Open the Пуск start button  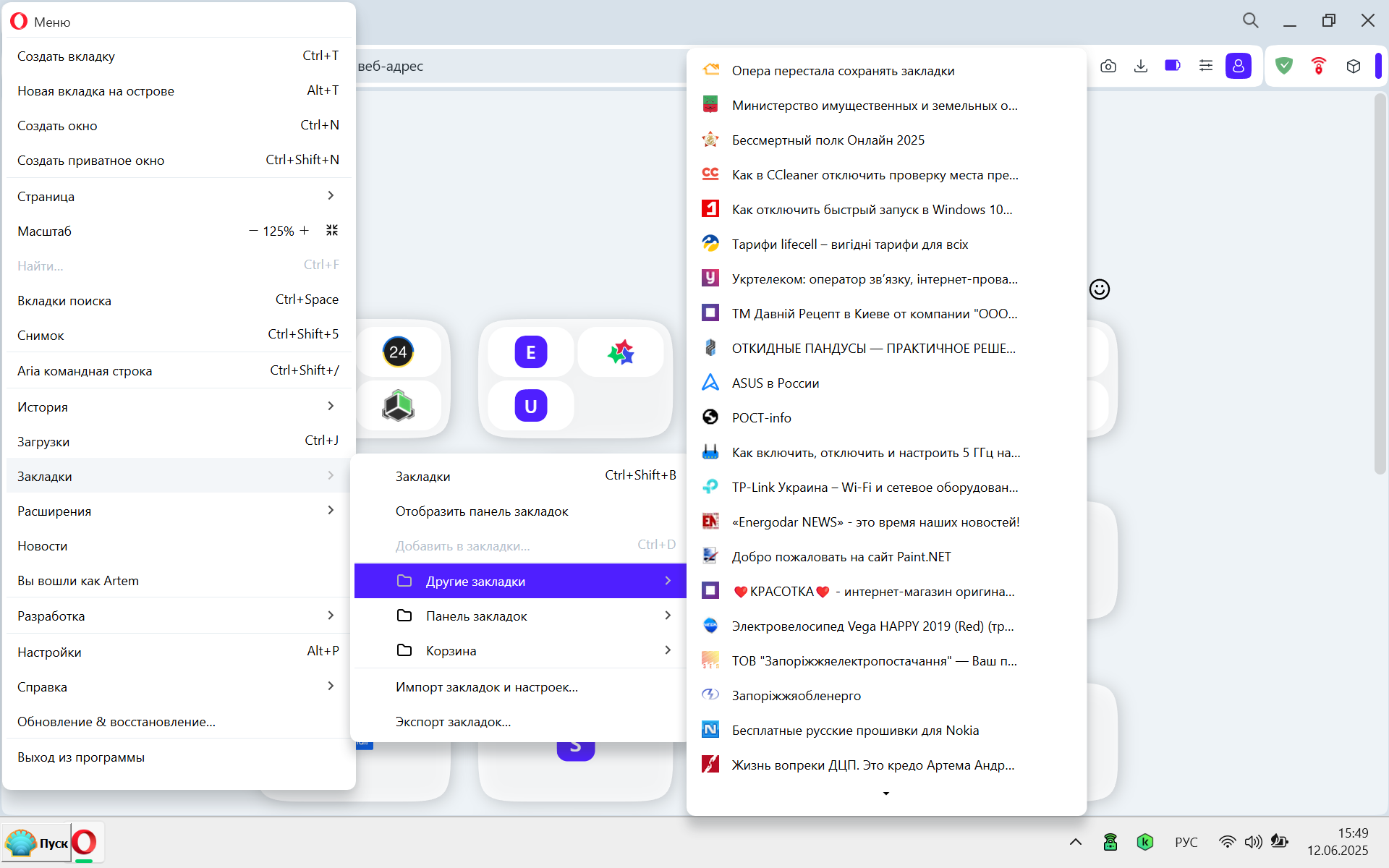pos(37,843)
